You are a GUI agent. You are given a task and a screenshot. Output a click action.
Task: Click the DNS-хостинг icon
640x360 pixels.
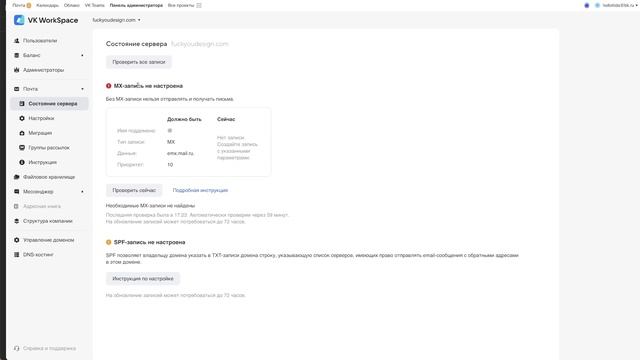16,254
